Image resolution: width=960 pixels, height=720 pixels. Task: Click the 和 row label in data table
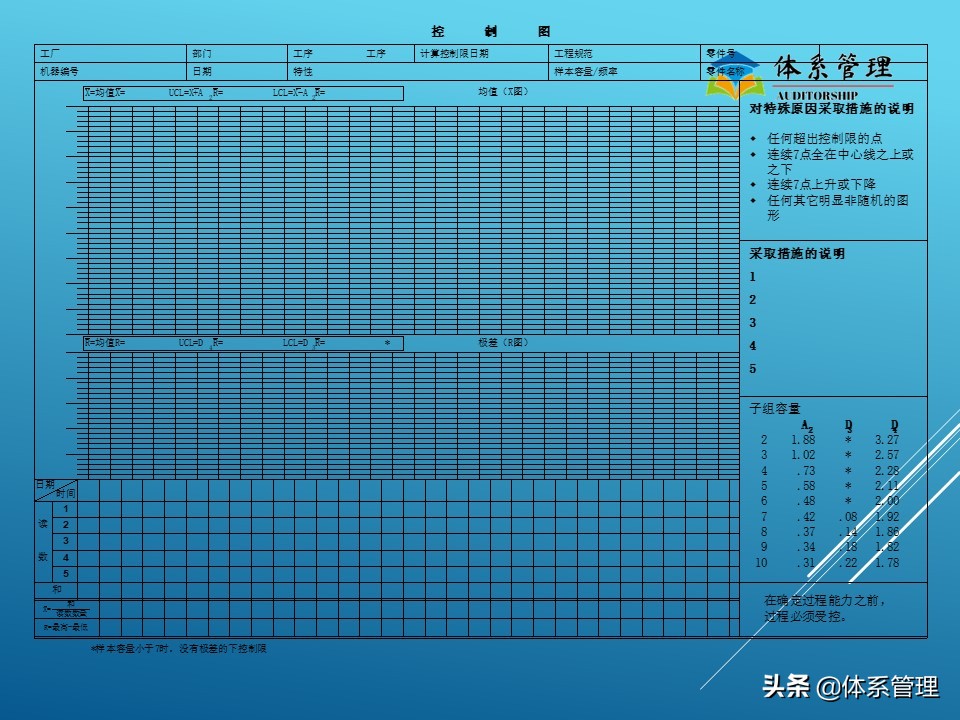click(x=57, y=589)
